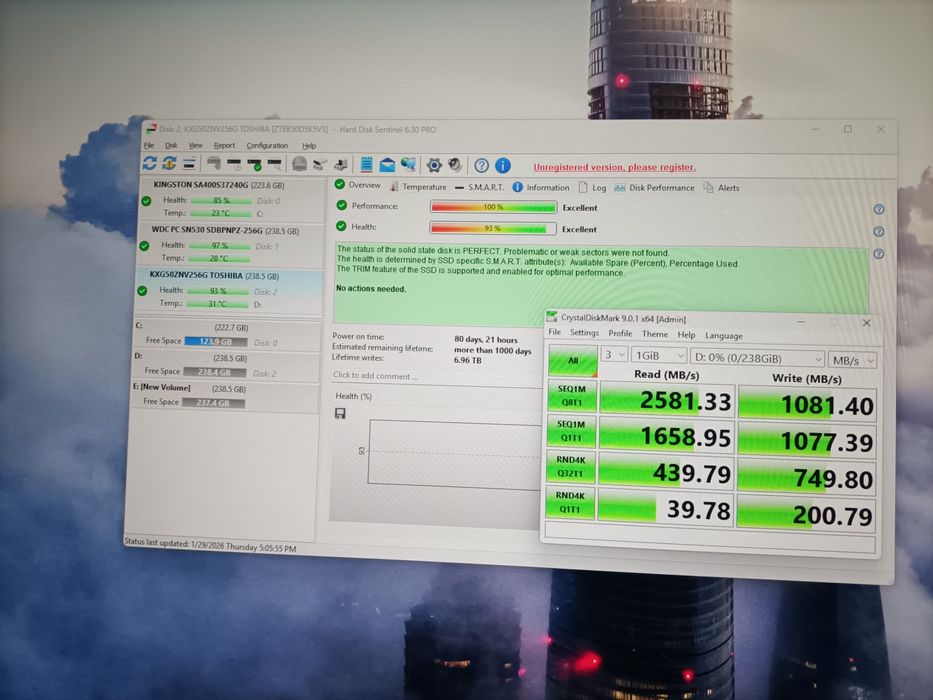The image size is (933, 700).
Task: Click the blue envelope email icon
Action: (387, 165)
